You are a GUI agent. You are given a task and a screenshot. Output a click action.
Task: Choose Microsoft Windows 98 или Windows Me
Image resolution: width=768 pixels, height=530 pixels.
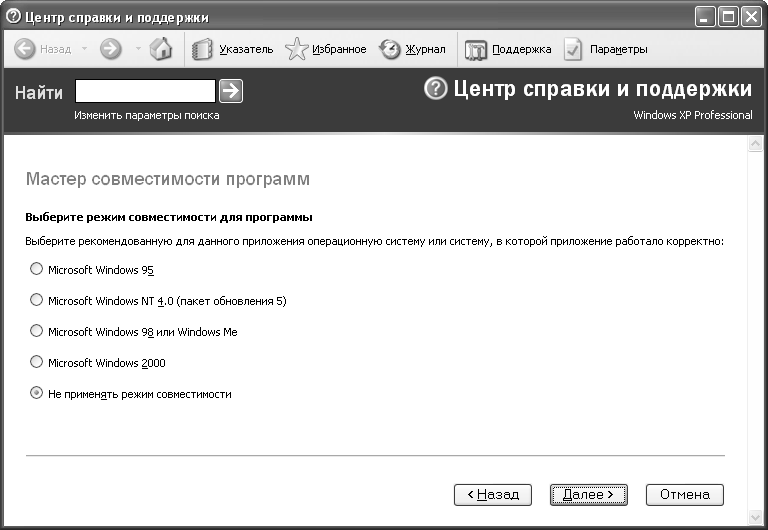(37, 331)
